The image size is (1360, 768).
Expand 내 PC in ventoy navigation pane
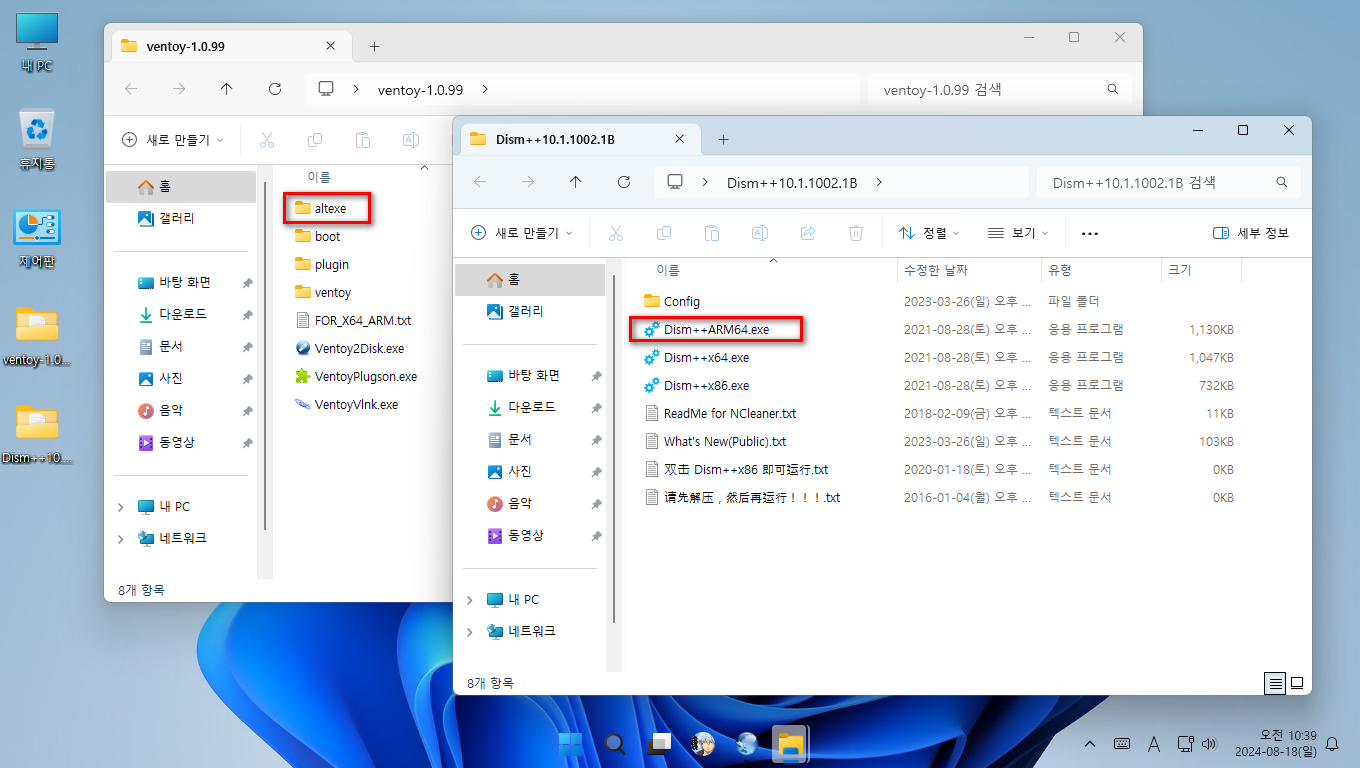pos(121,507)
